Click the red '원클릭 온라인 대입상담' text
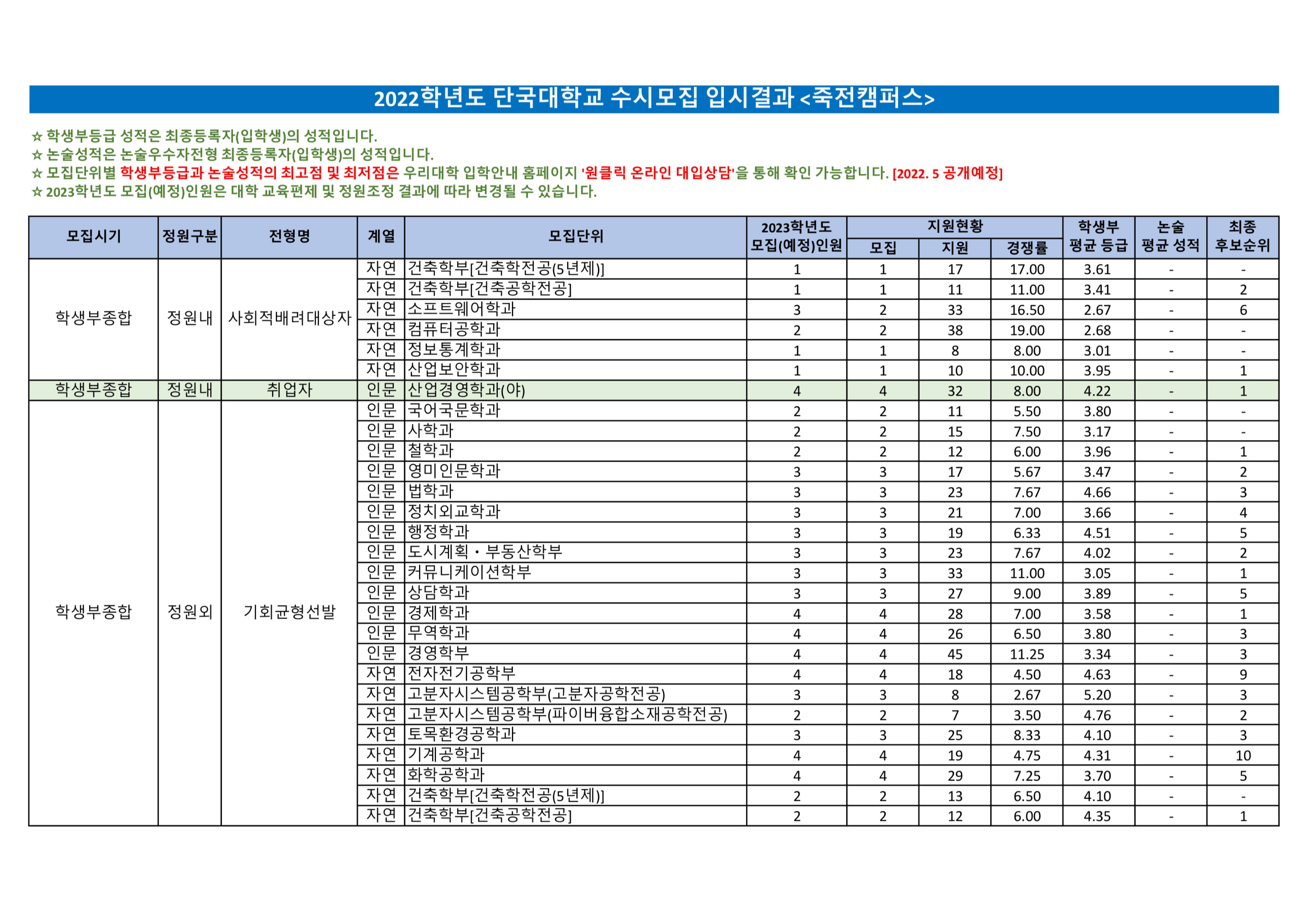This screenshot has width=1316, height=907. pyautogui.click(x=658, y=173)
